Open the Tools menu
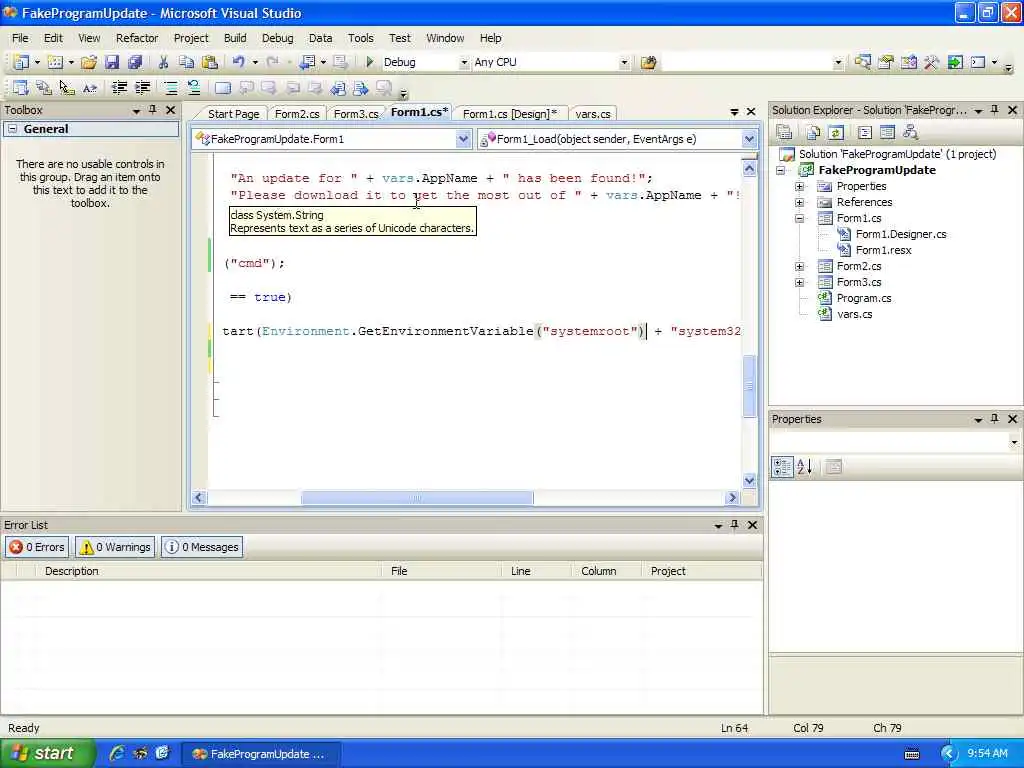Viewport: 1024px width, 768px height. tap(360, 38)
